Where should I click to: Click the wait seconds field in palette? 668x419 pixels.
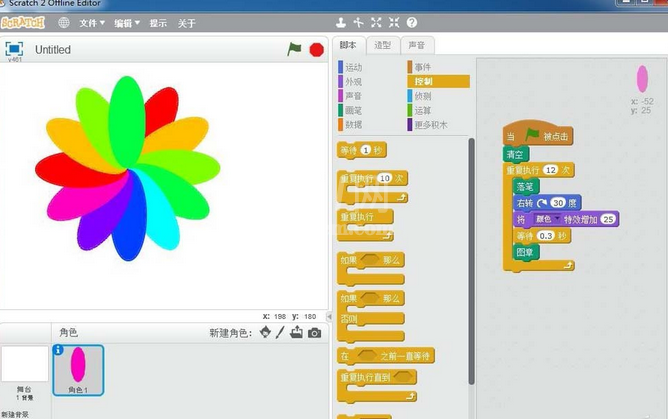coord(366,150)
